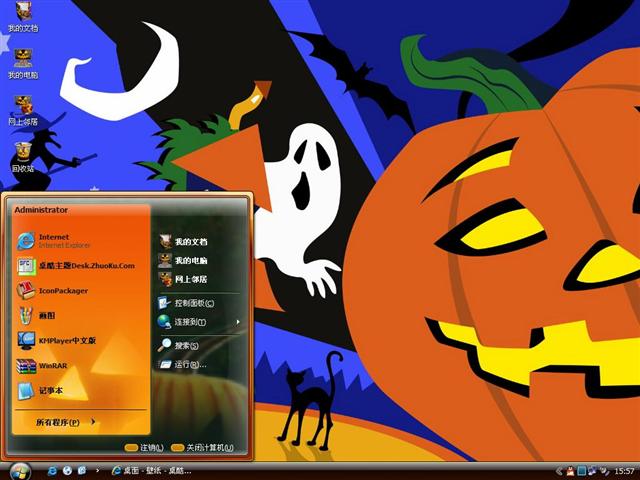Click the blue square tray icon
This screenshot has width=640, height=480.
(x=582, y=471)
